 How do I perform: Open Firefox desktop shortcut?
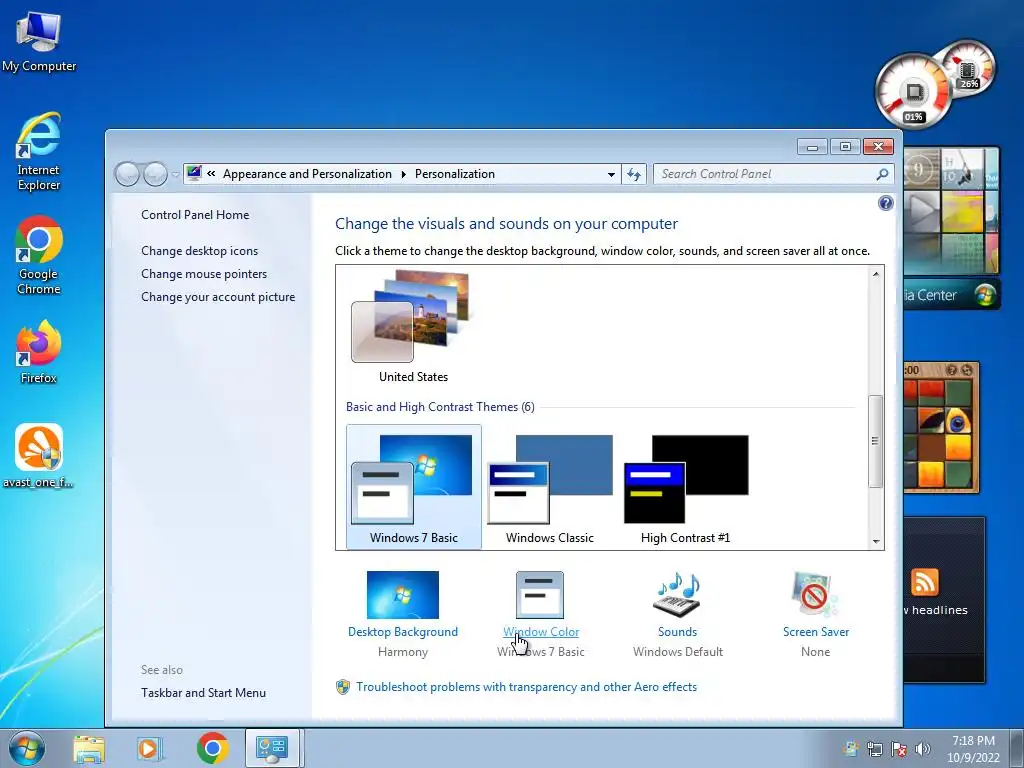(x=39, y=352)
